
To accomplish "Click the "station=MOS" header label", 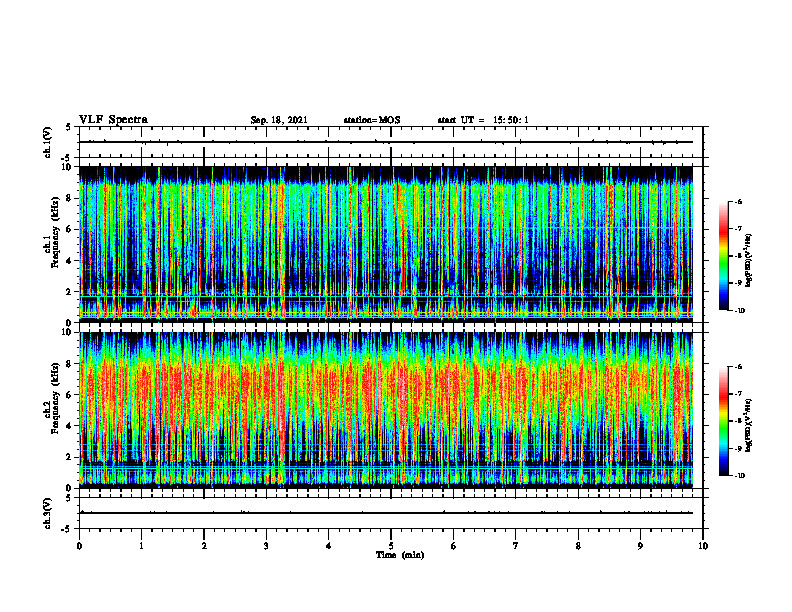I will pos(372,120).
